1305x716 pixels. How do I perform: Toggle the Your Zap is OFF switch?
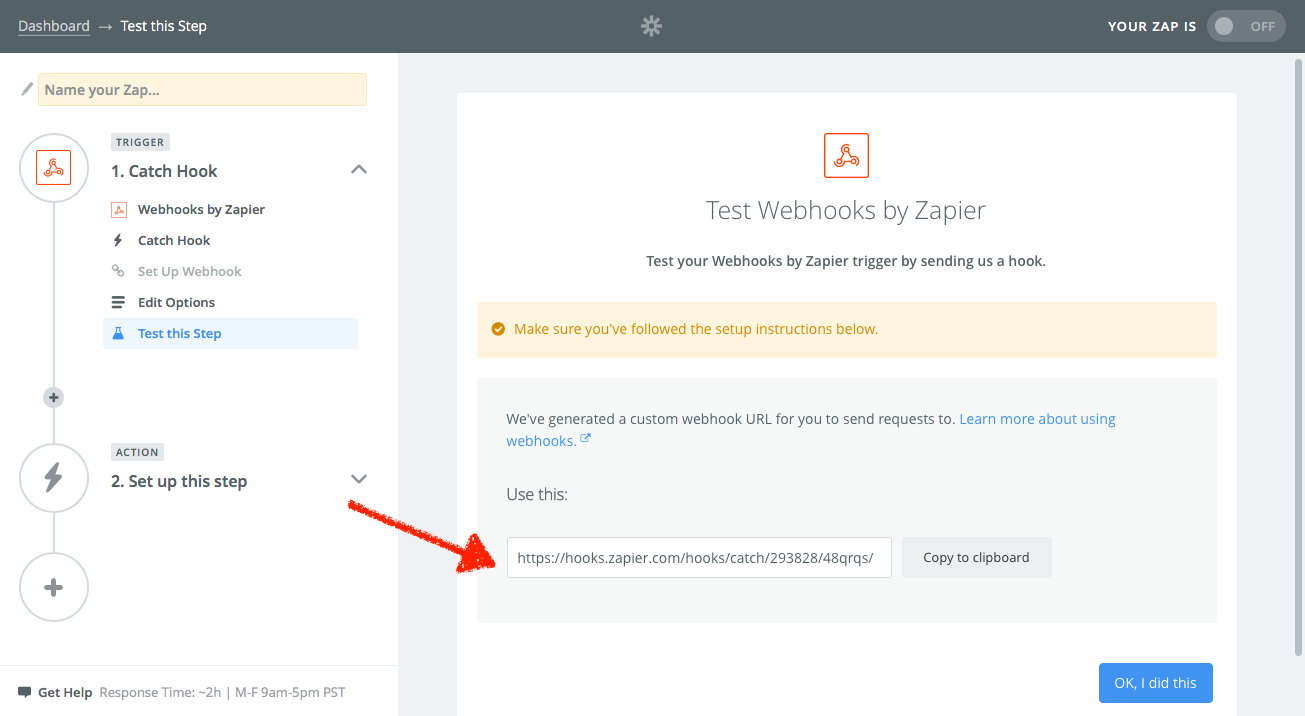(x=1246, y=26)
